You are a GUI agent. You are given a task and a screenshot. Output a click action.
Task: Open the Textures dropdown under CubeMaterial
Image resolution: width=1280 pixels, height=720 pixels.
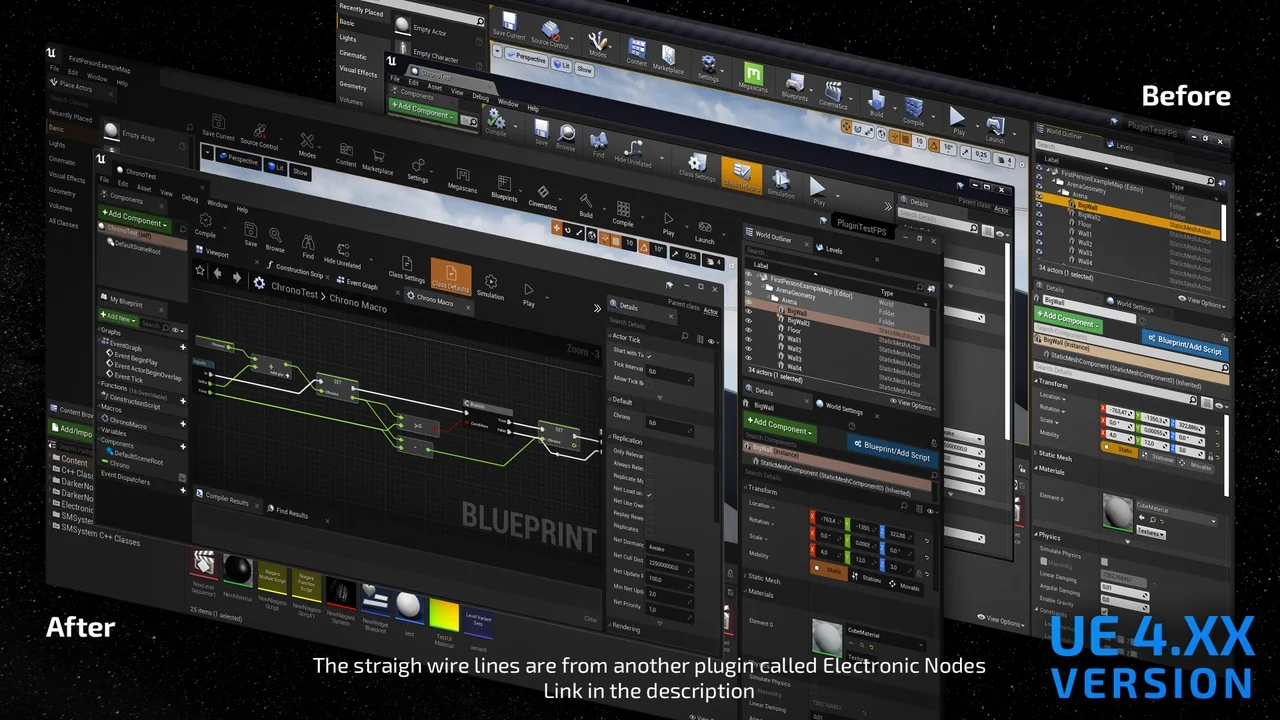1150,533
